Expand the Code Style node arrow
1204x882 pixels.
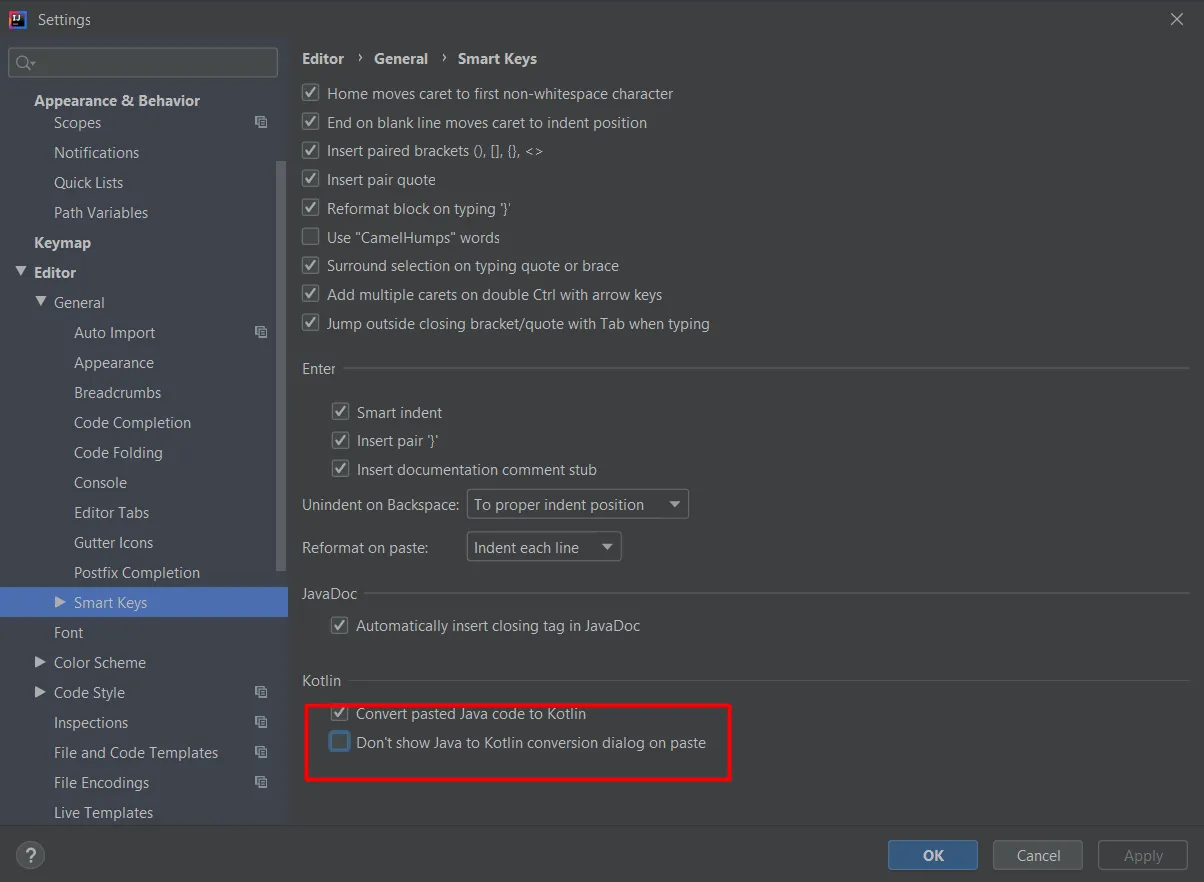point(40,692)
